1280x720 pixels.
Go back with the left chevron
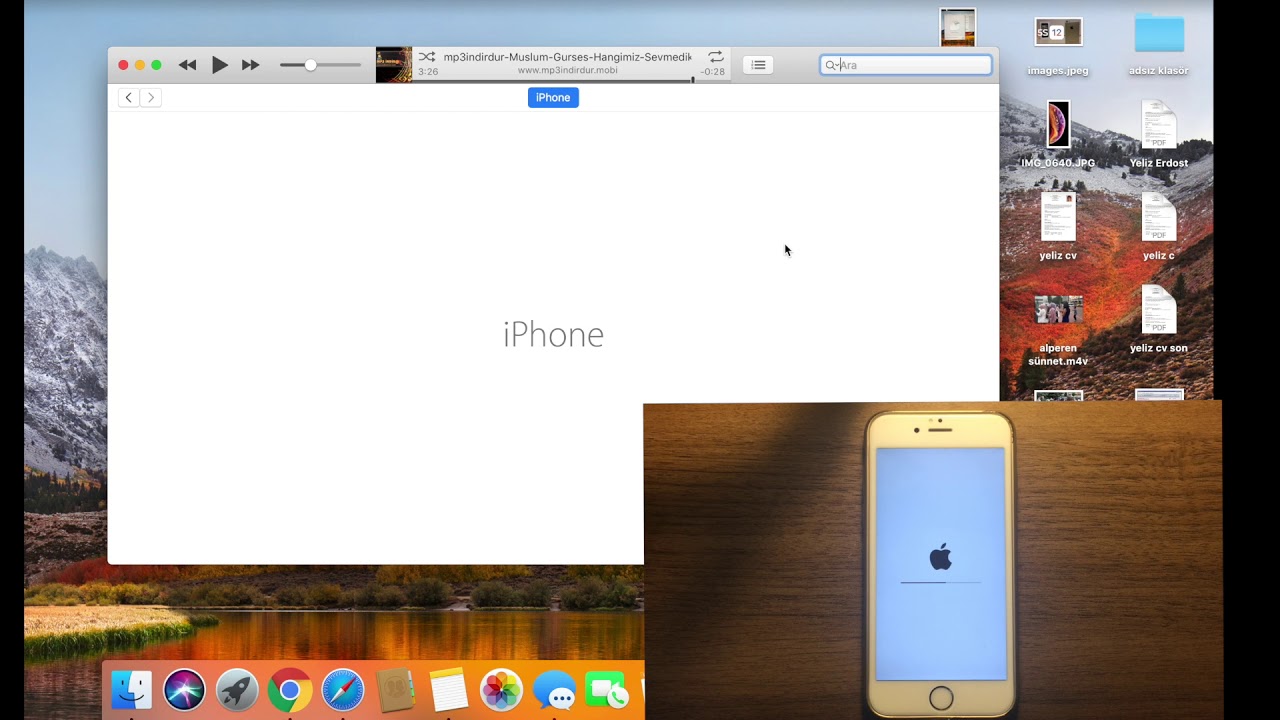[x=129, y=97]
